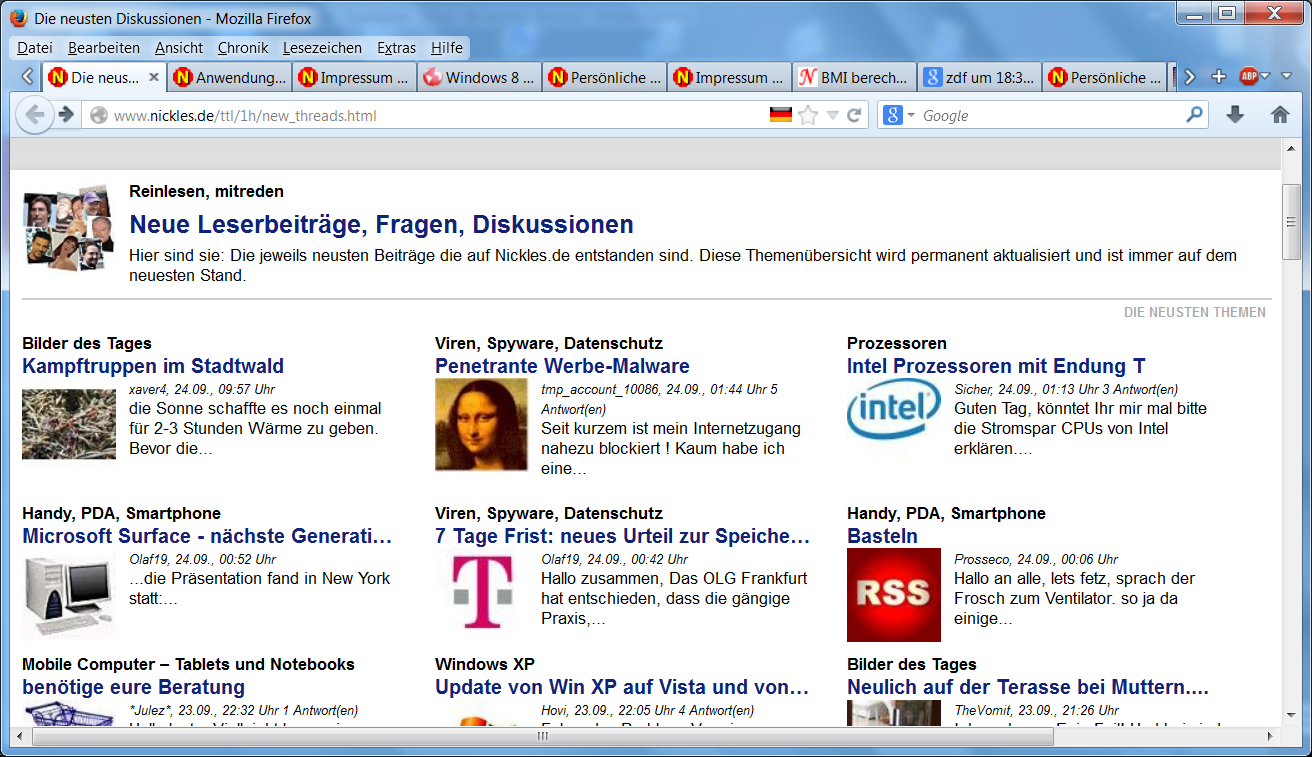
Task: Open the Chronik menu
Action: [243, 48]
